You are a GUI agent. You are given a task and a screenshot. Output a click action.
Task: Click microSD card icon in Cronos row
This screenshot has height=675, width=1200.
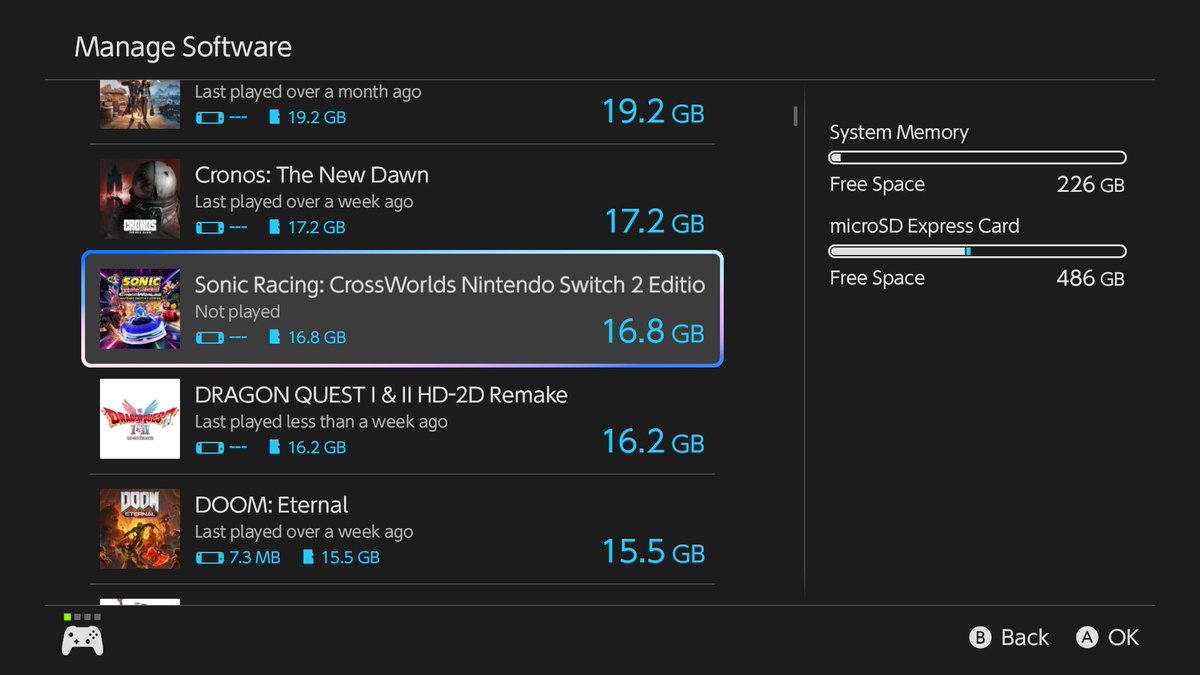275,227
